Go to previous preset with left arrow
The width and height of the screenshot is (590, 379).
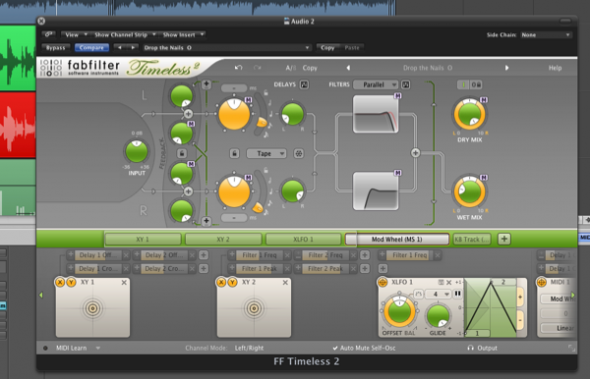pos(348,68)
